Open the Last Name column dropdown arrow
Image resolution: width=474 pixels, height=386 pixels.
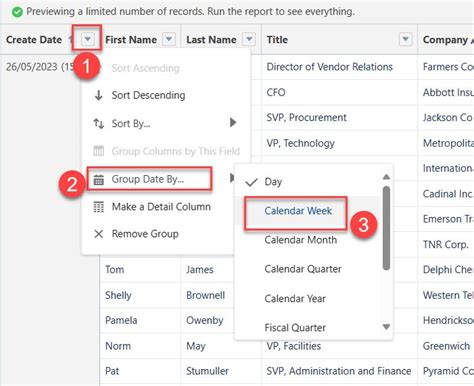pyautogui.click(x=249, y=39)
